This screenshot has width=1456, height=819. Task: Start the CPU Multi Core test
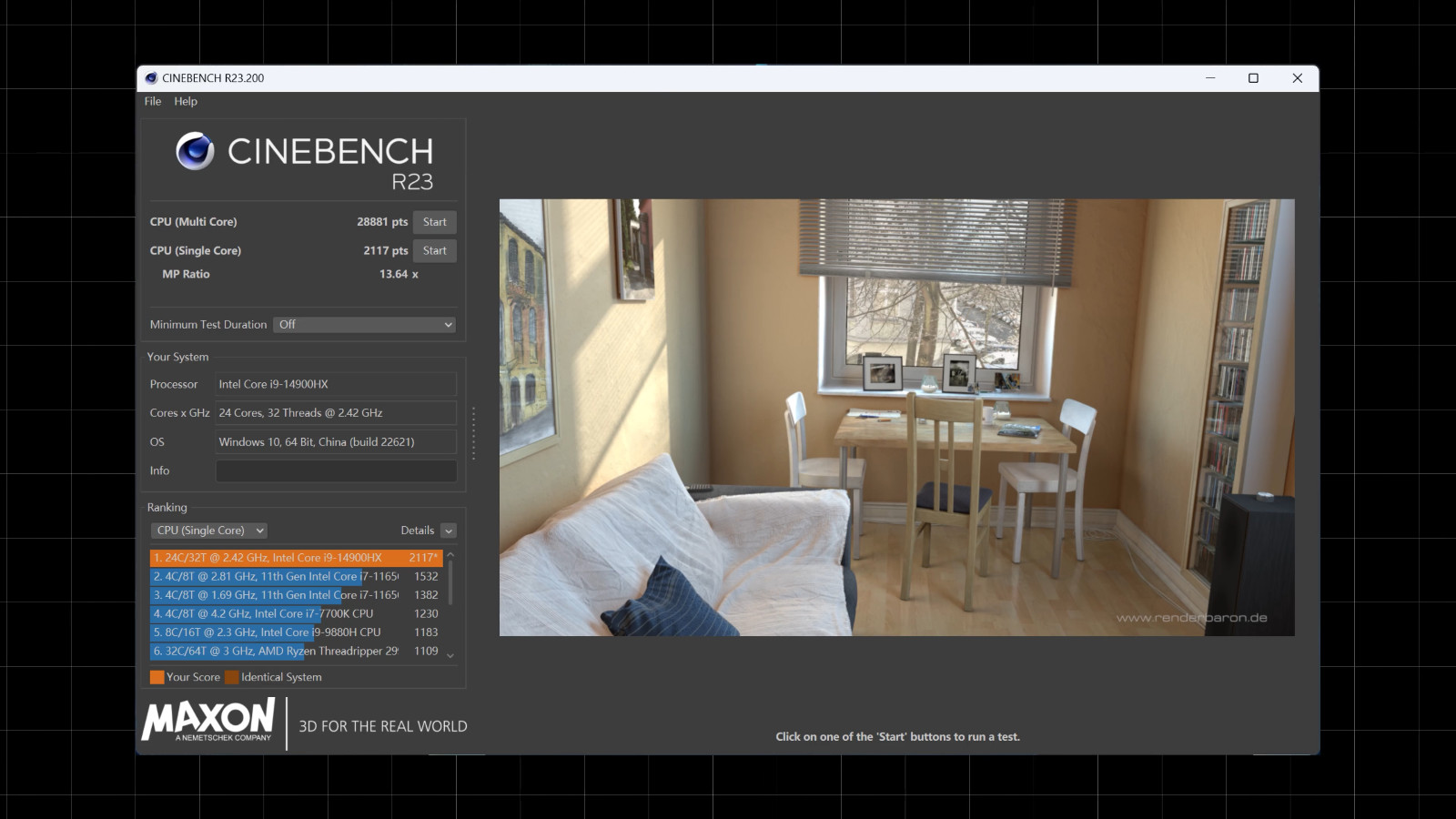click(x=435, y=222)
